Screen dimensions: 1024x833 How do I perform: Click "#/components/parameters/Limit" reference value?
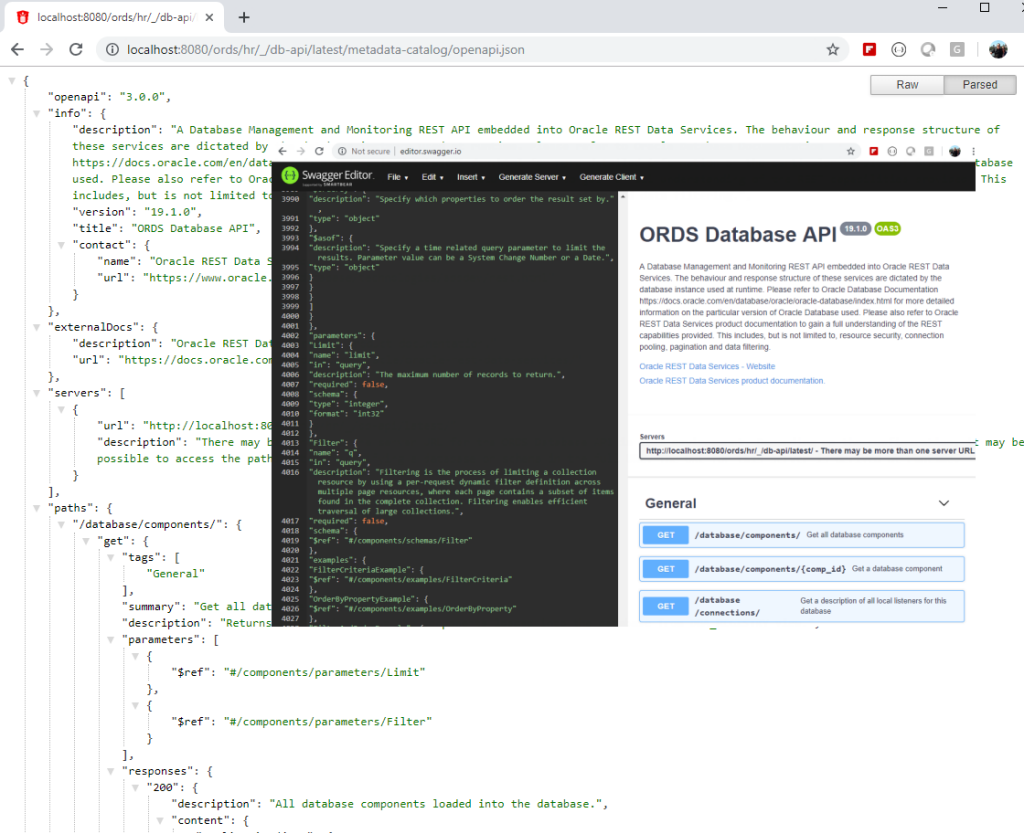[325, 672]
